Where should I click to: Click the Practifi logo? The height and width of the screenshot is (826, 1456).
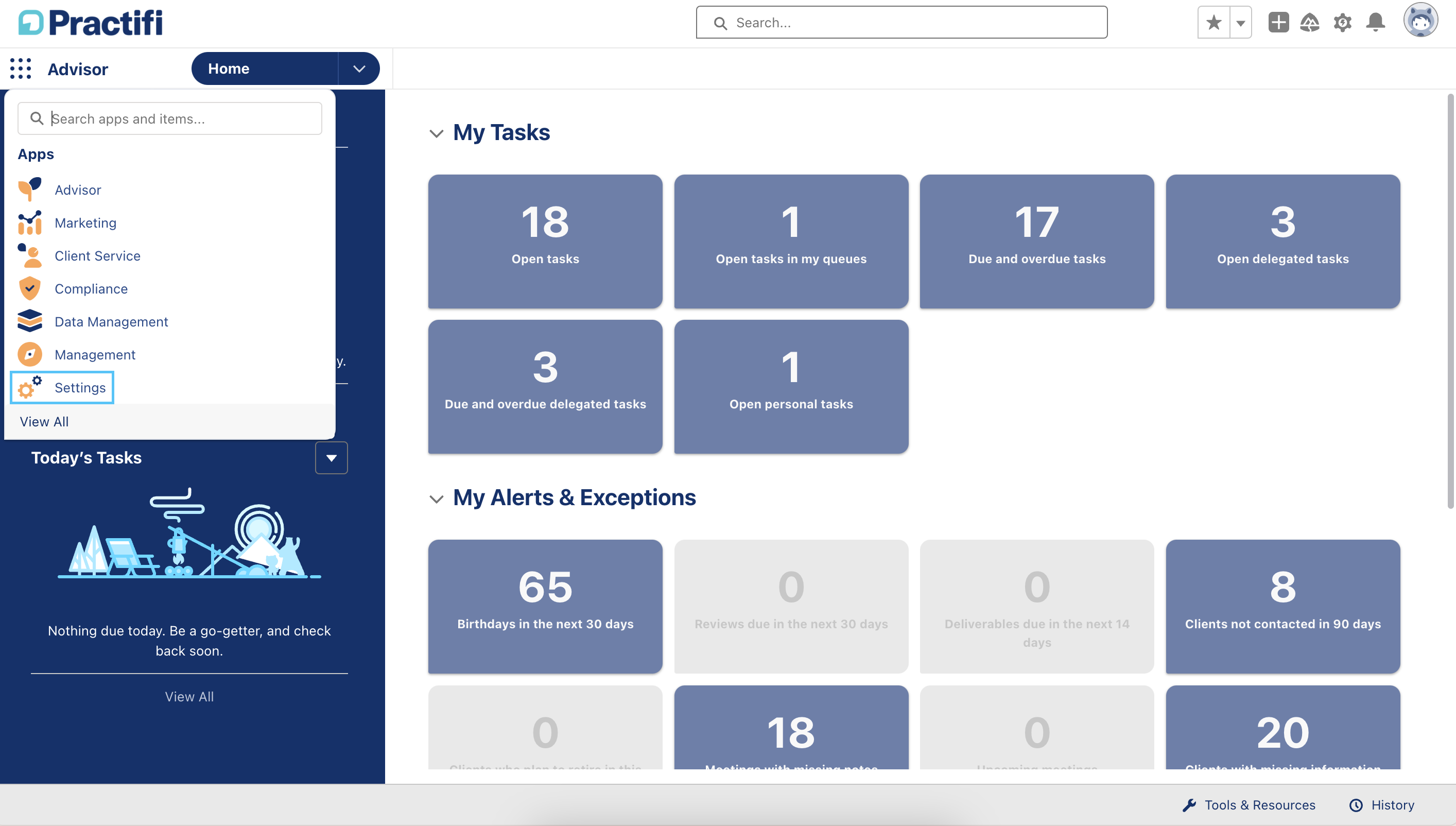click(91, 23)
